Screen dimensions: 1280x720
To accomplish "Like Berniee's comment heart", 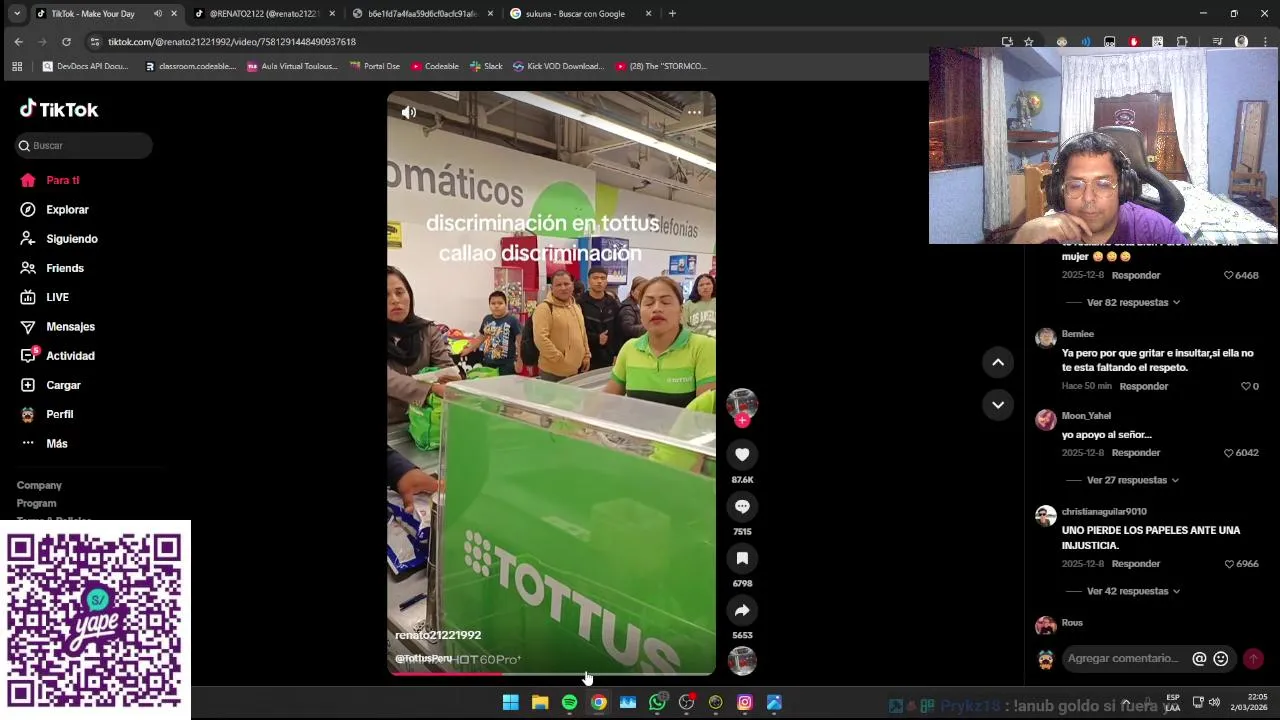I will [x=1245, y=386].
